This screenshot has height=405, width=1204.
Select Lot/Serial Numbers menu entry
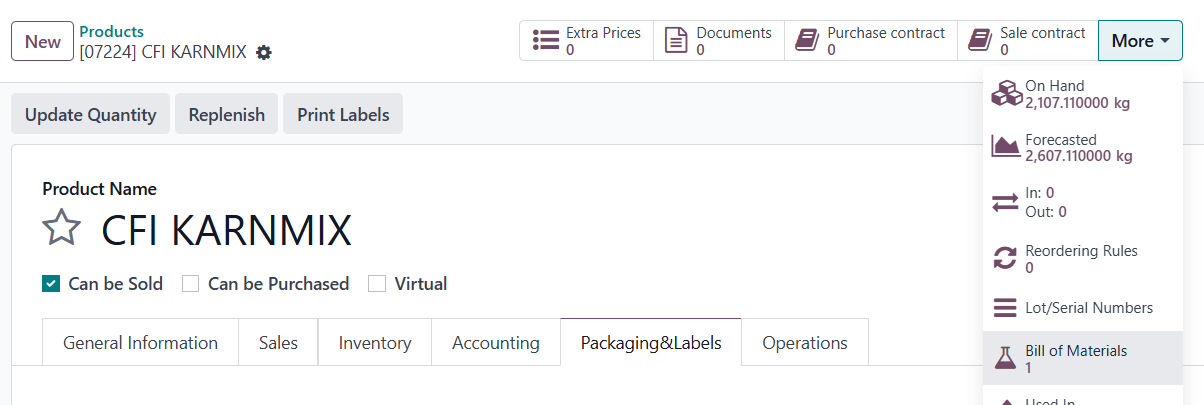pyautogui.click(x=1088, y=308)
